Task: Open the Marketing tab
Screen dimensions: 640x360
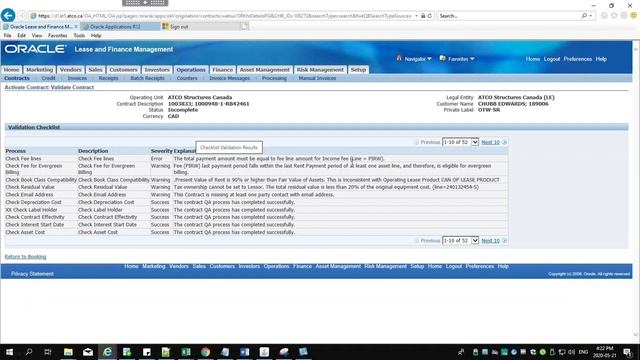Action: [40, 70]
